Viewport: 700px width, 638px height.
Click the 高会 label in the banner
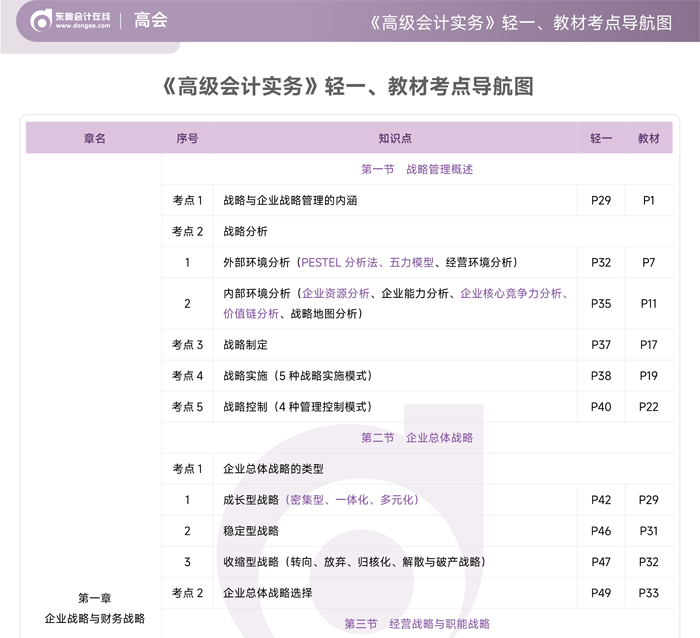tap(151, 21)
